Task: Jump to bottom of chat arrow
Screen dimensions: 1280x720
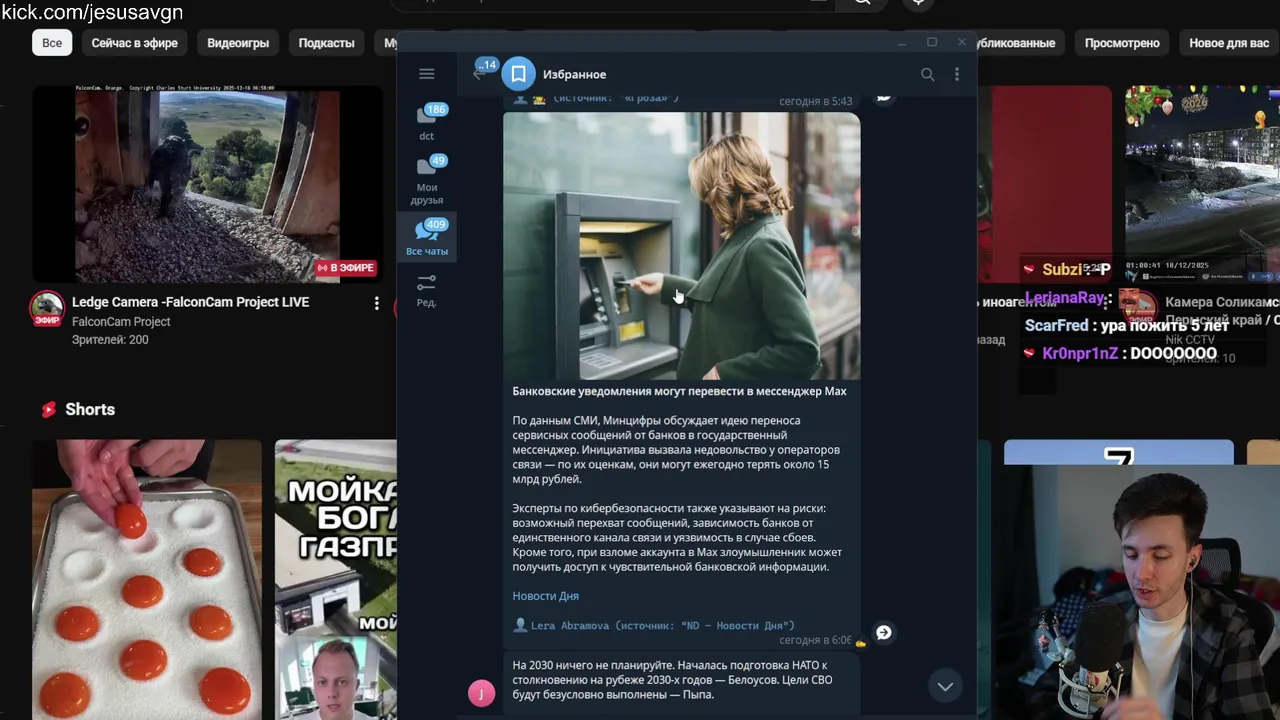Action: 945,686
